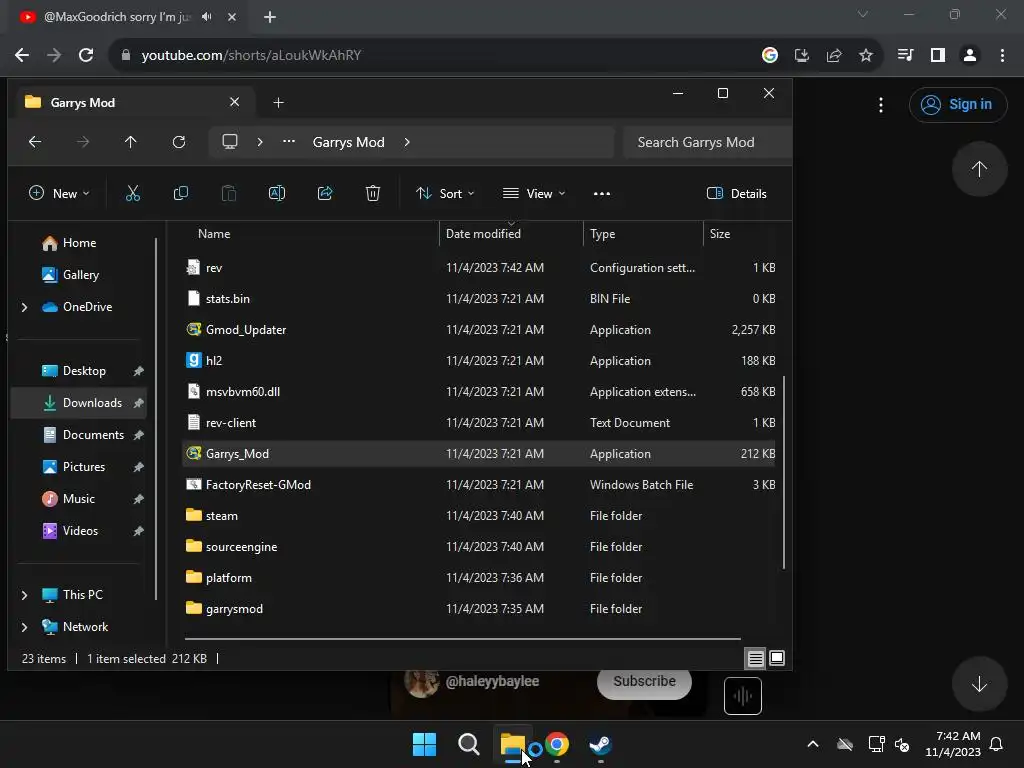The width and height of the screenshot is (1024, 768).
Task: Open the See more ellipsis in Explorer toolbar
Action: (601, 193)
